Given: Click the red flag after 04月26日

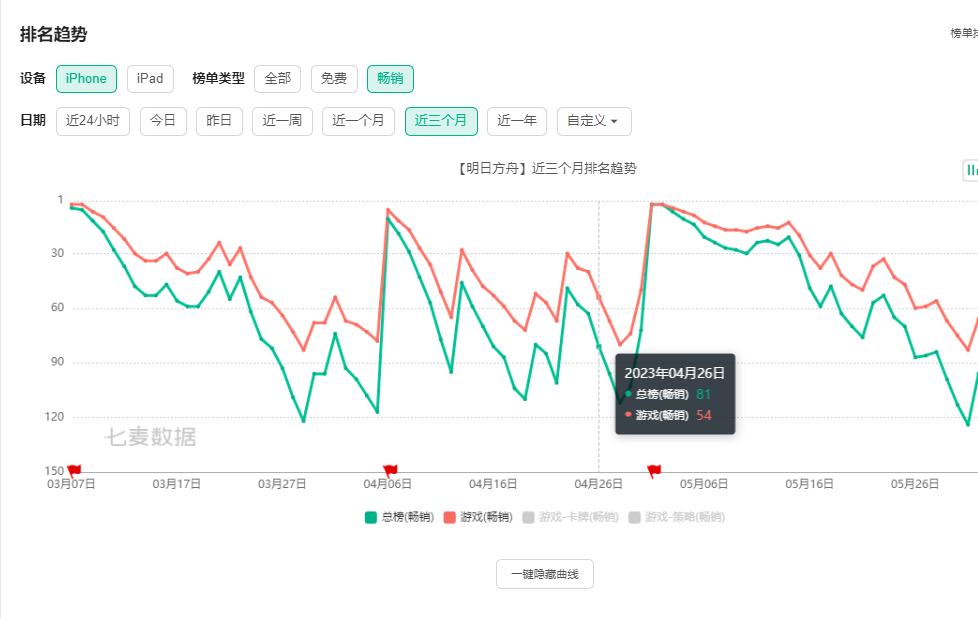Looking at the screenshot, I should coord(654,471).
